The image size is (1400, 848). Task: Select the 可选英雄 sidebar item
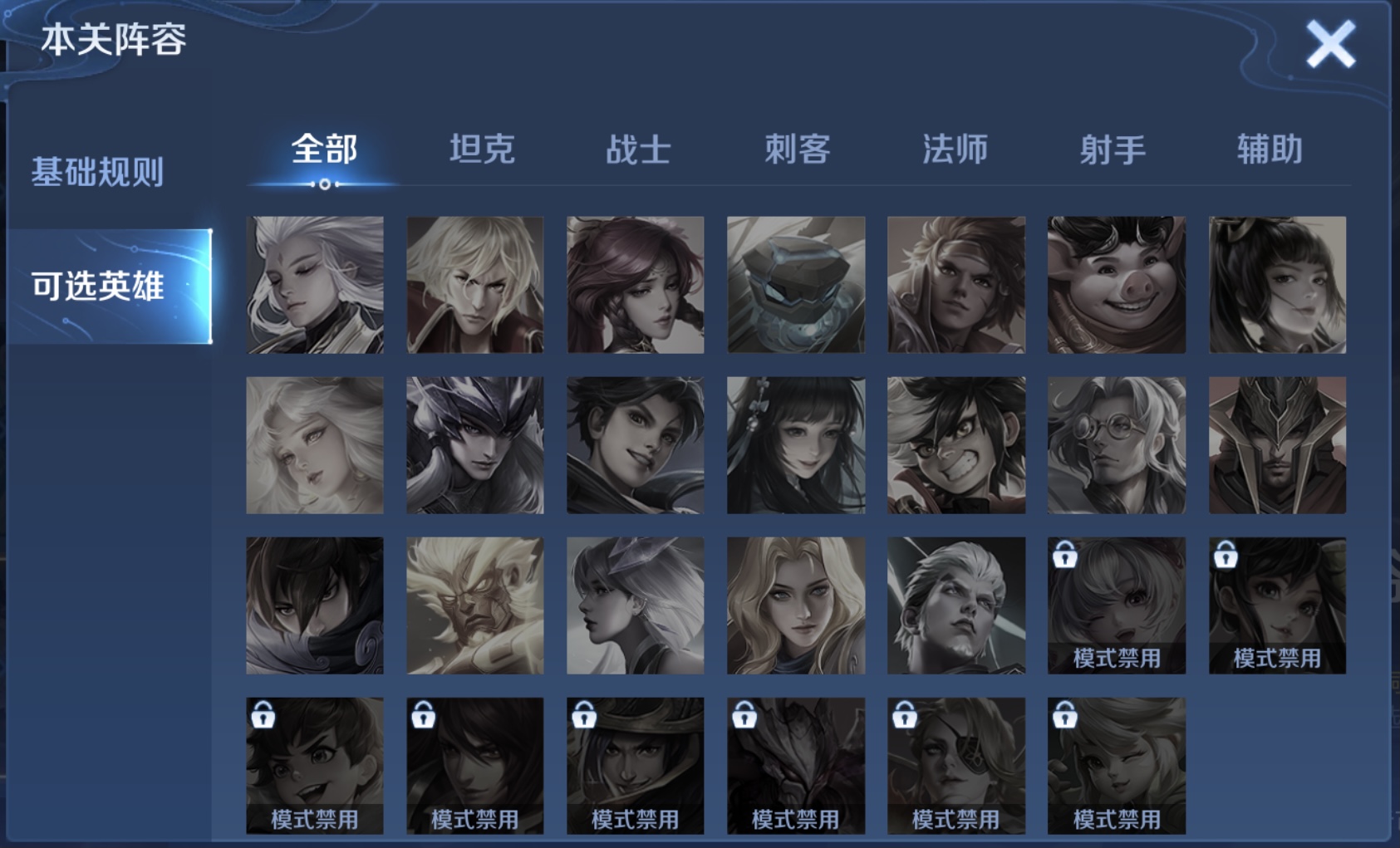(x=110, y=287)
